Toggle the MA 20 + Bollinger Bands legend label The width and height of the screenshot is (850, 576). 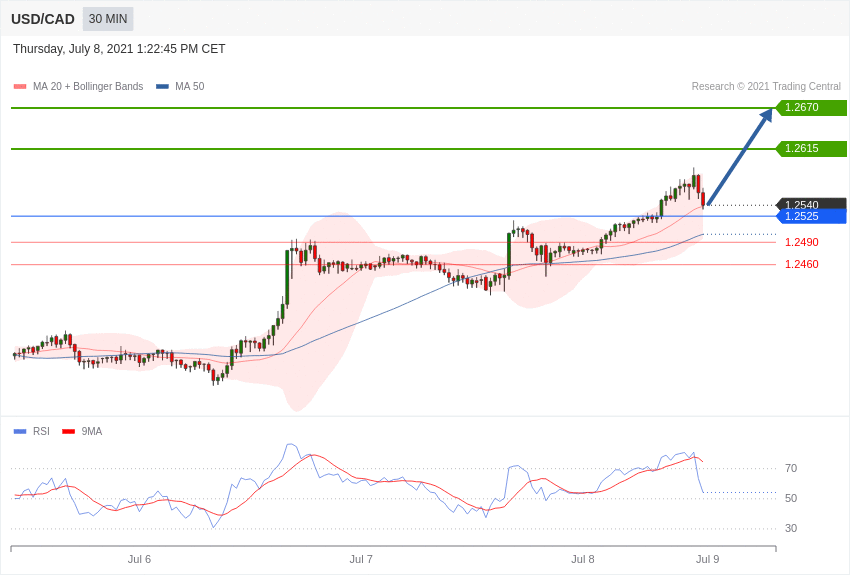pos(88,87)
